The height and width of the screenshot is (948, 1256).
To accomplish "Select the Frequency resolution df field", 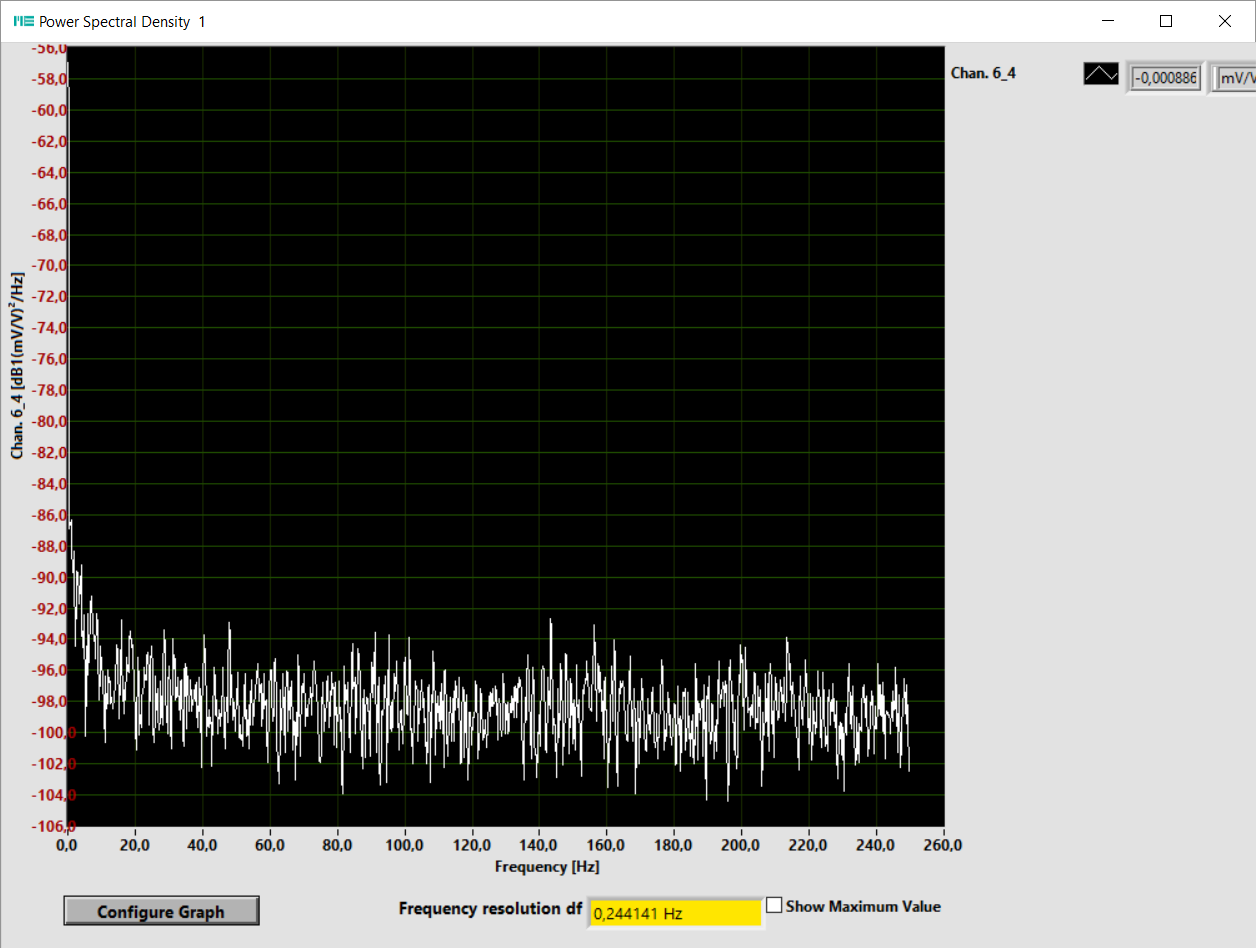I will pyautogui.click(x=675, y=913).
